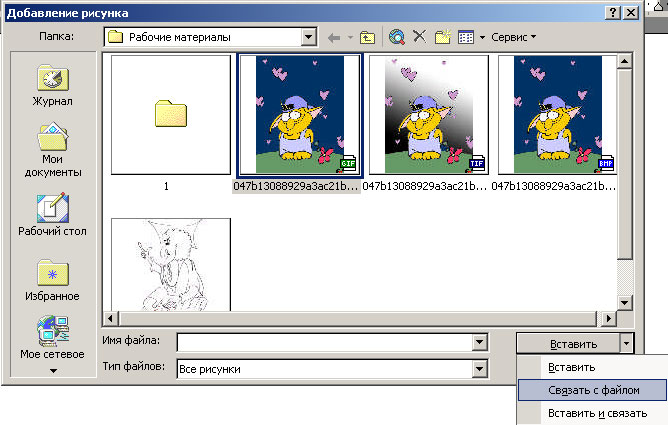Click the up one level folder icon
The width and height of the screenshot is (668, 425).
(368, 37)
